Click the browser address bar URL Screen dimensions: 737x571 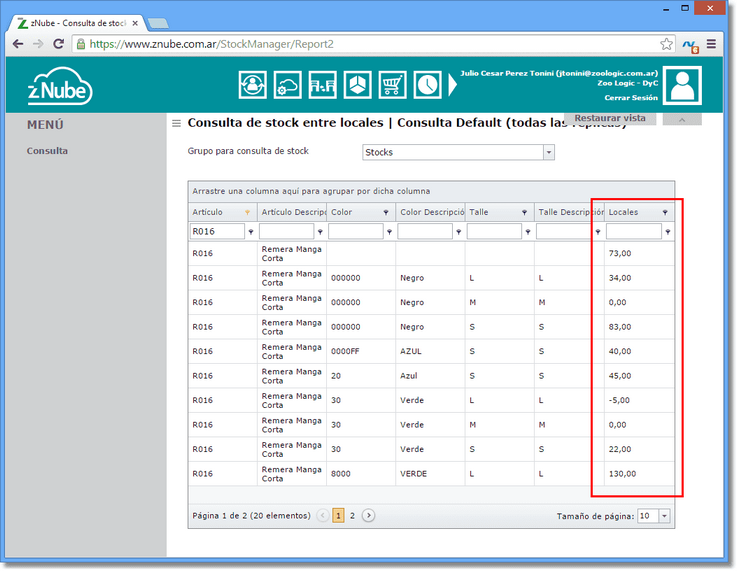[x=212, y=44]
